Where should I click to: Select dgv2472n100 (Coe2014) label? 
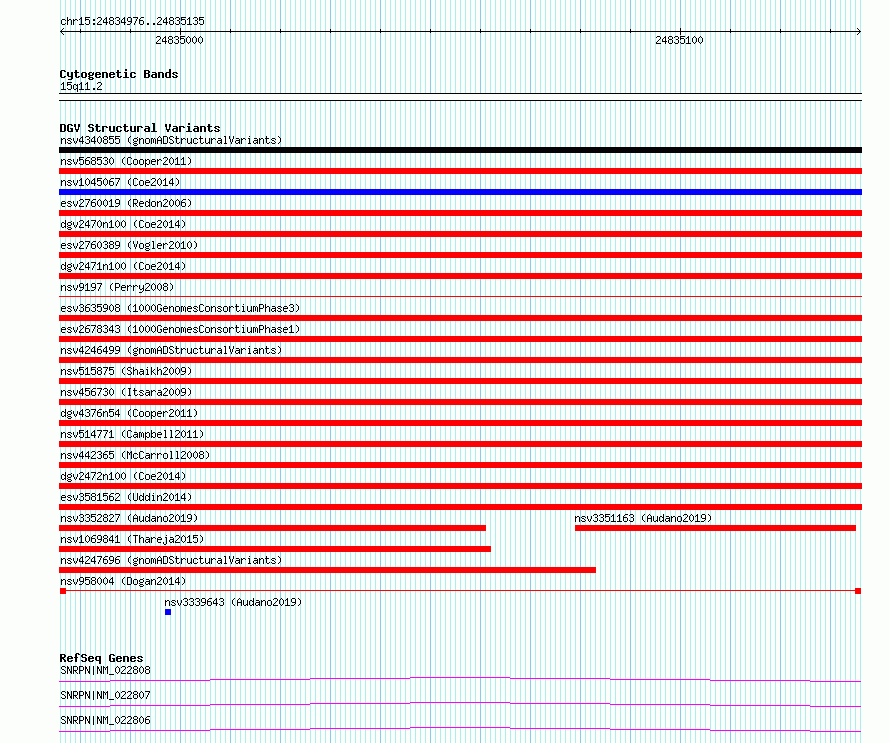coord(123,476)
